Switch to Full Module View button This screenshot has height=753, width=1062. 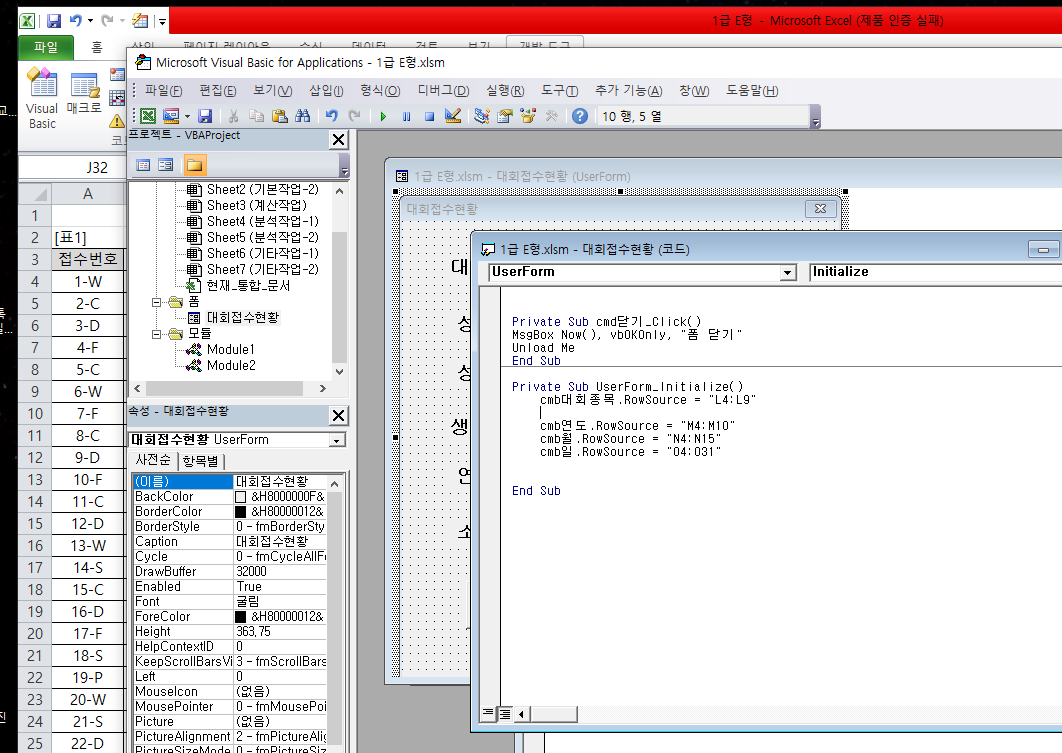click(505, 713)
